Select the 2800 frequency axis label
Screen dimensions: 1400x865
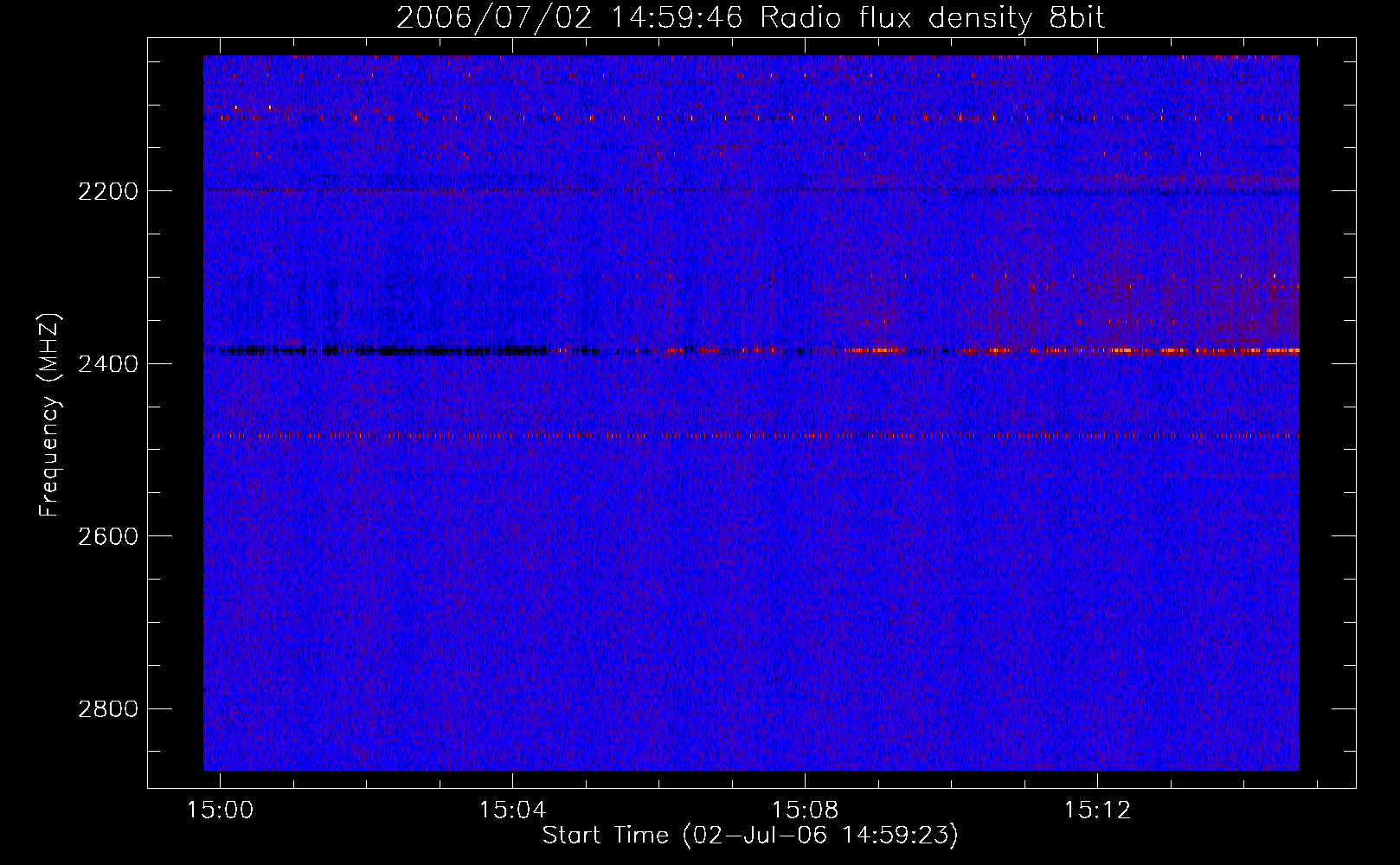[x=108, y=709]
